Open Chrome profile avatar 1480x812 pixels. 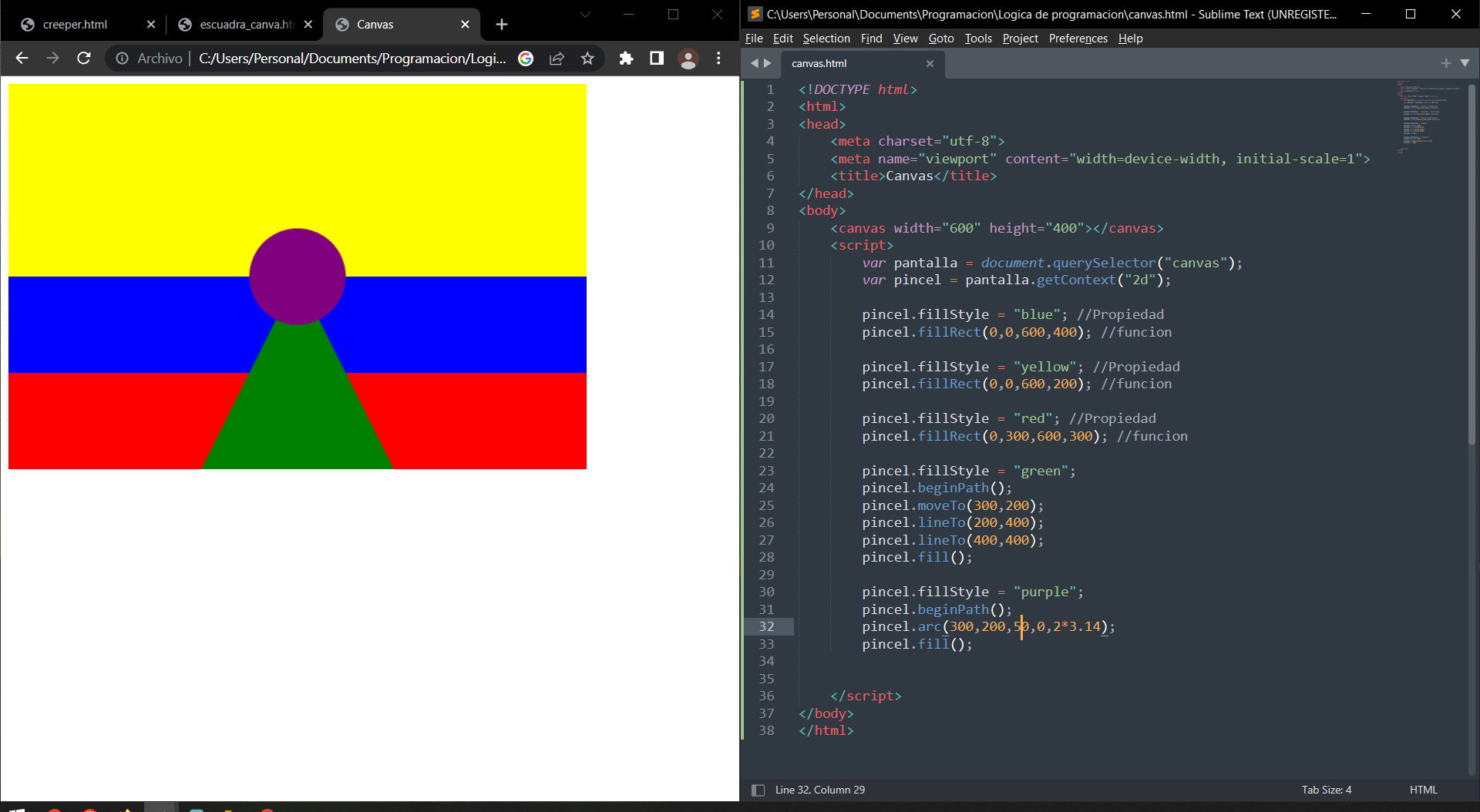point(688,59)
